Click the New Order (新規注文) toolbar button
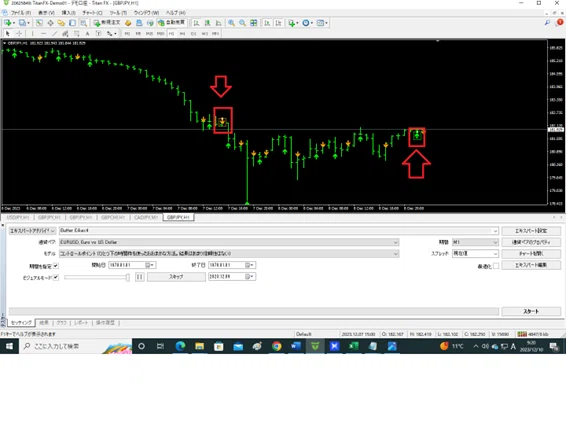The width and height of the screenshot is (566, 435). pyautogui.click(x=107, y=23)
